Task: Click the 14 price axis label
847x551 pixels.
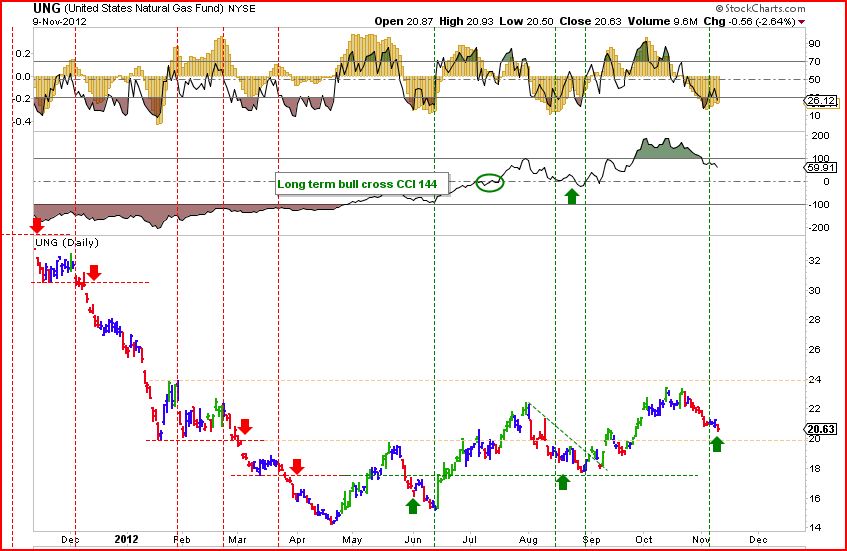Action: click(x=814, y=527)
